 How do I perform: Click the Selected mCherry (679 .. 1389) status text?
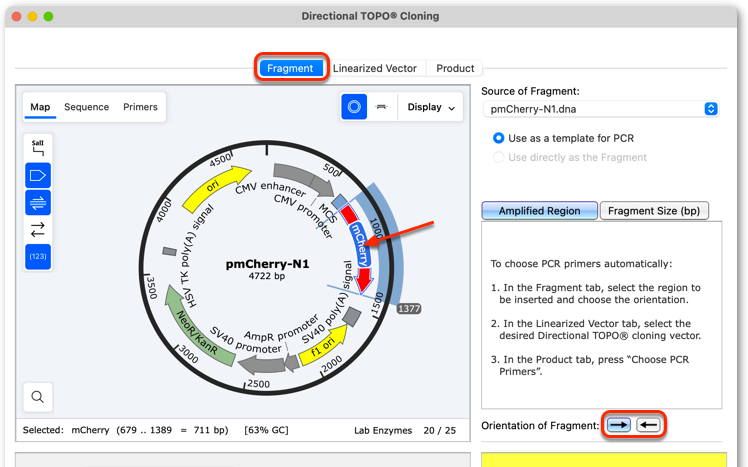click(x=125, y=430)
